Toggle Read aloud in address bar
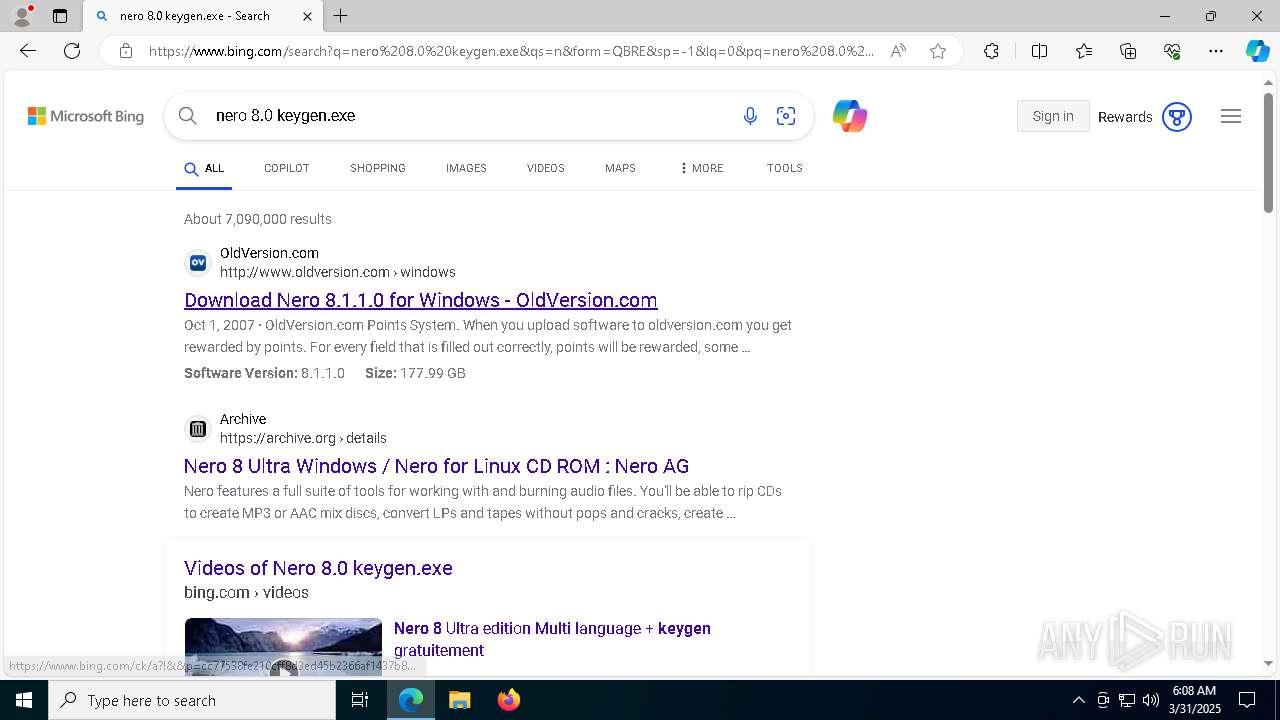 (898, 51)
